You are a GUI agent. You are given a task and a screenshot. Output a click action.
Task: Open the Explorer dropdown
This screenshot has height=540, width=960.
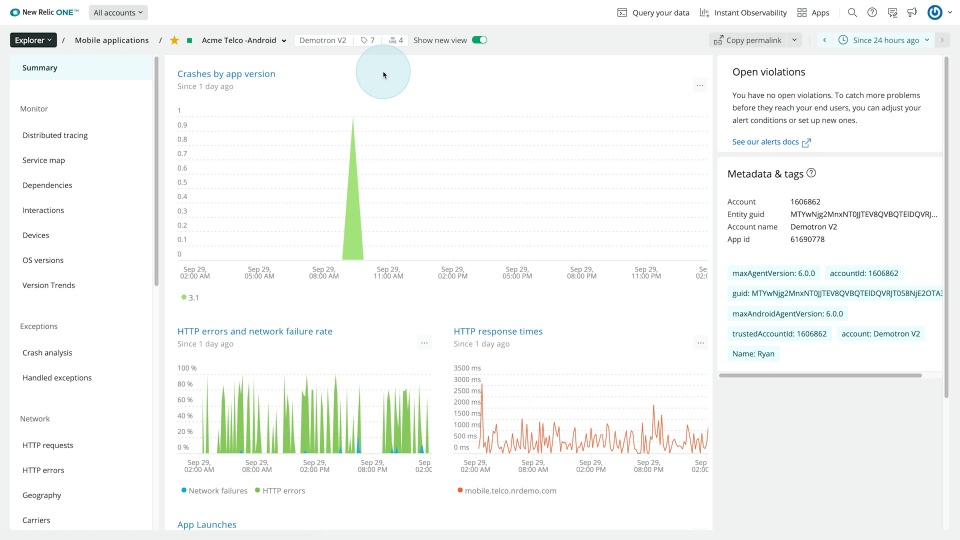tap(33, 40)
